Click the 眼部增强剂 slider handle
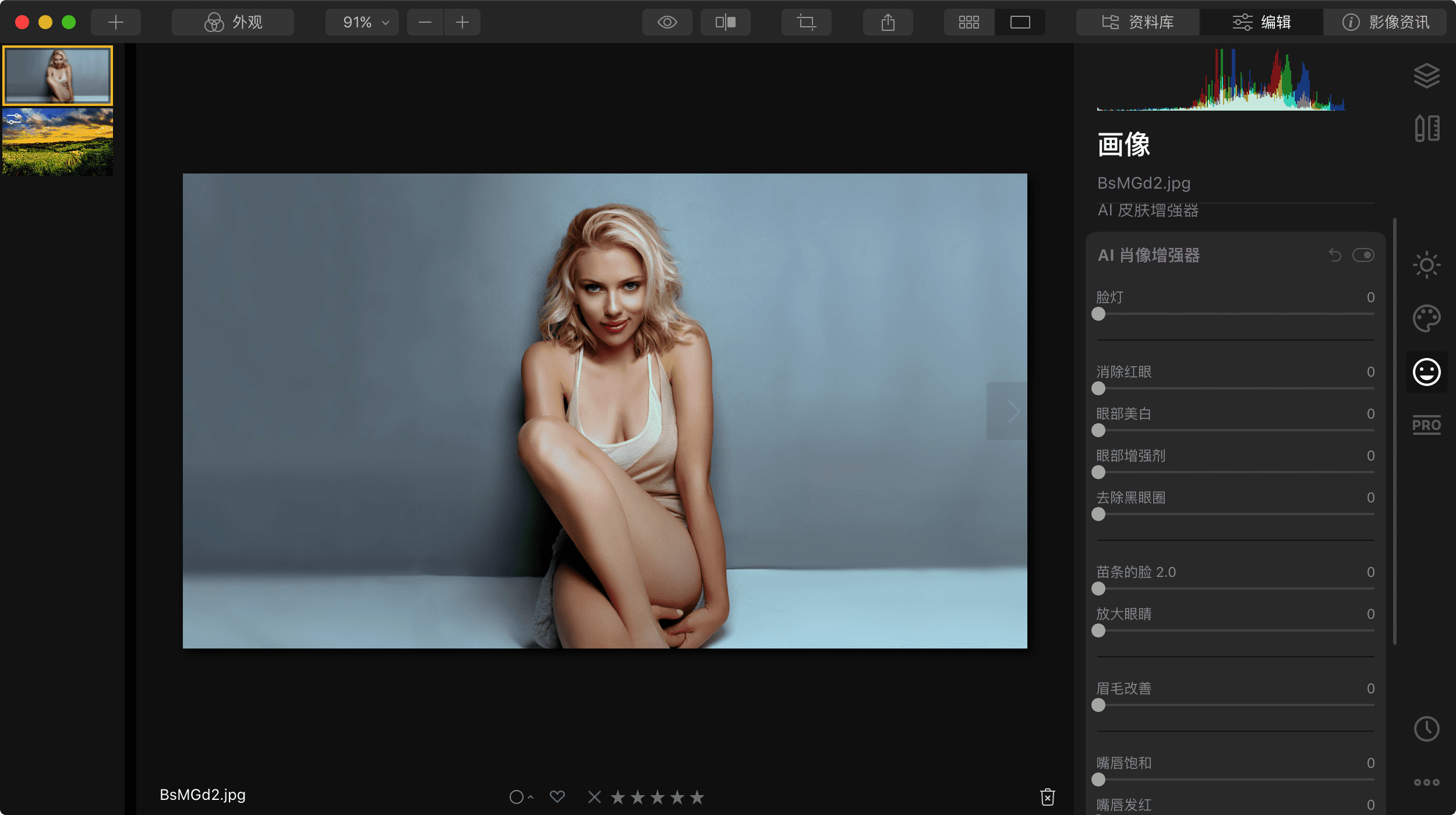Viewport: 1456px width, 815px height. pos(1098,472)
